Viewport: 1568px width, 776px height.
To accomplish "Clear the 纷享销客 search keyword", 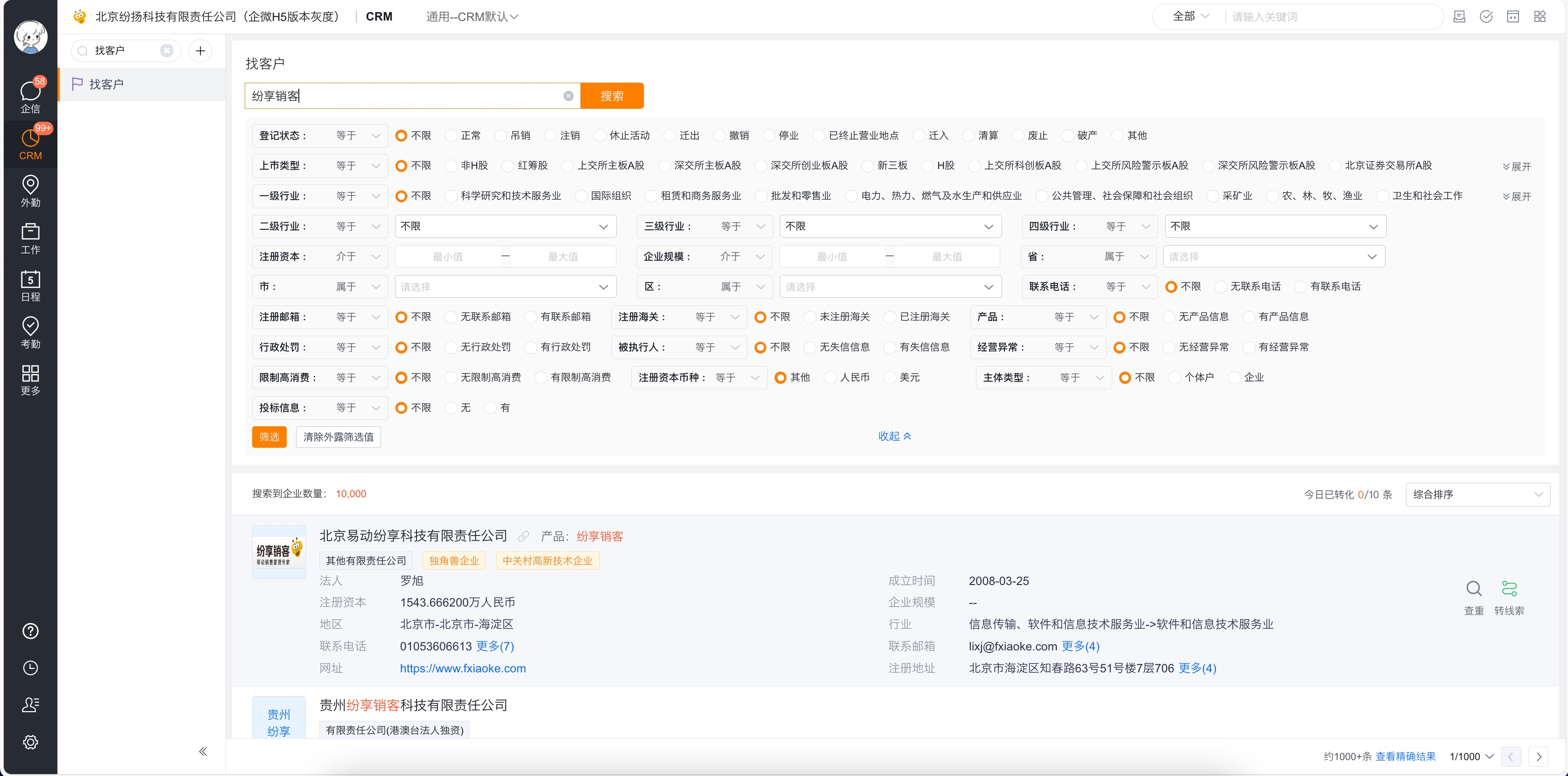I will (568, 96).
